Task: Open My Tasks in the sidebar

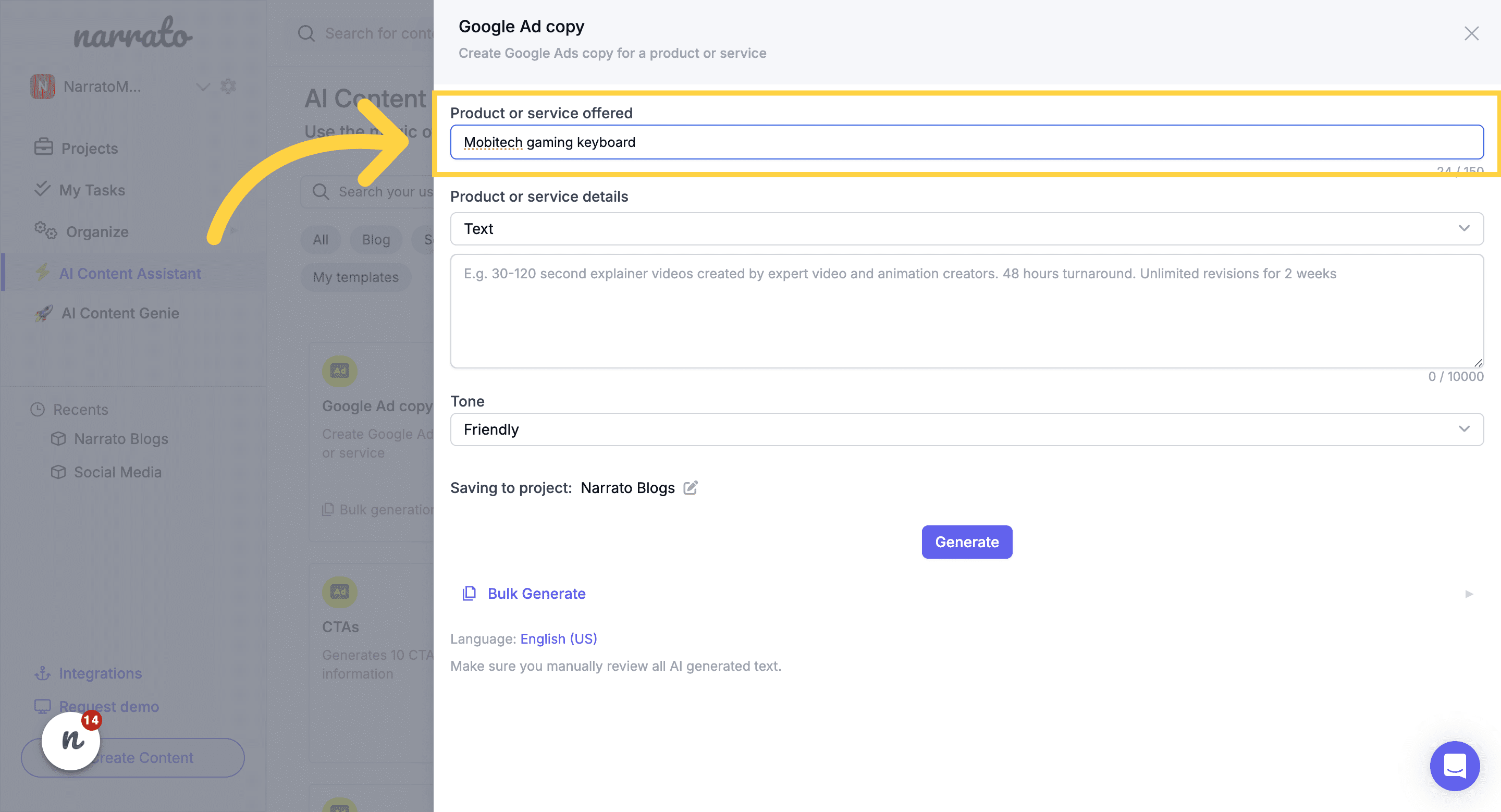Action: pos(92,190)
